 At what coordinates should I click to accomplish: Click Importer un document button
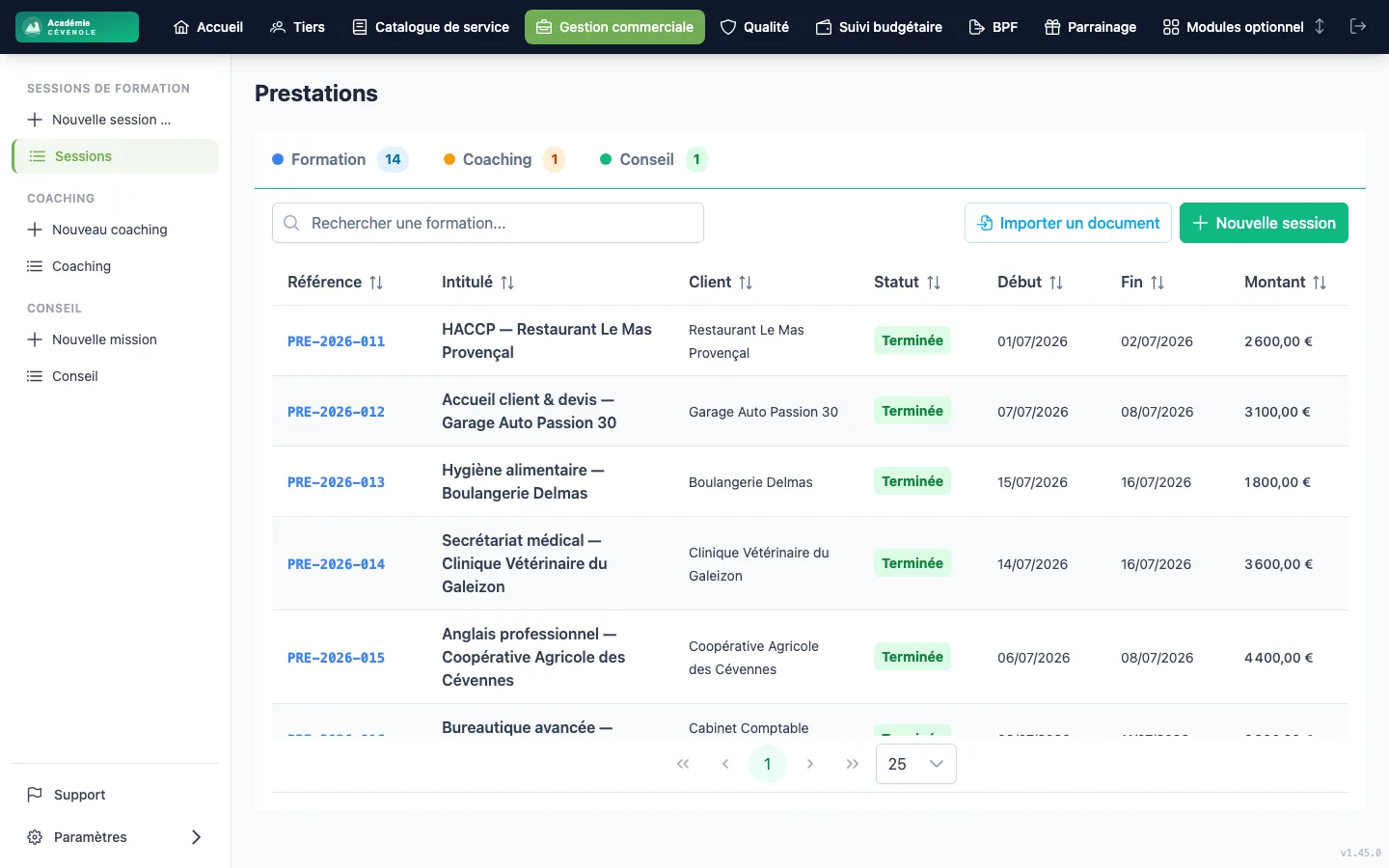point(1068,223)
